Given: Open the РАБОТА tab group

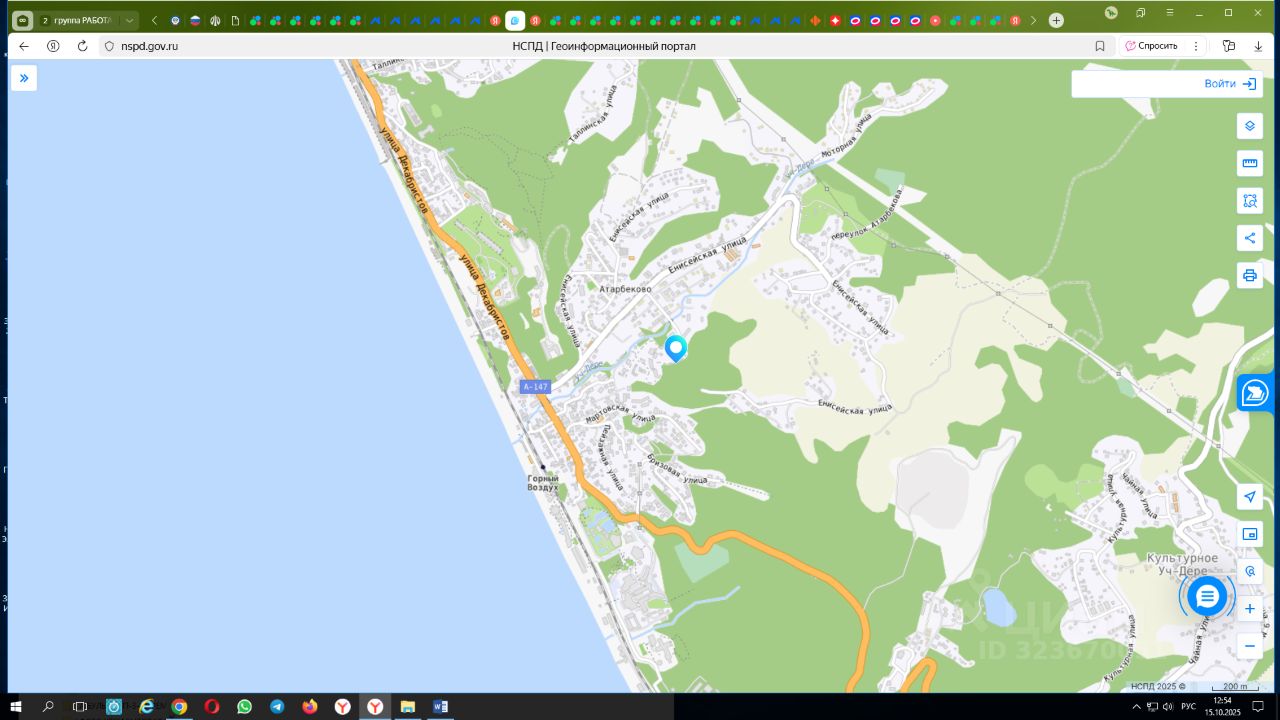Looking at the screenshot, I should coord(76,20).
